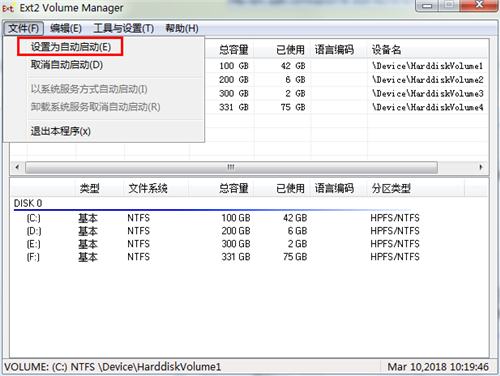Click HPFS/NTFS cell in (F:) row
Viewport: 500px width, 376px height.
point(395,257)
